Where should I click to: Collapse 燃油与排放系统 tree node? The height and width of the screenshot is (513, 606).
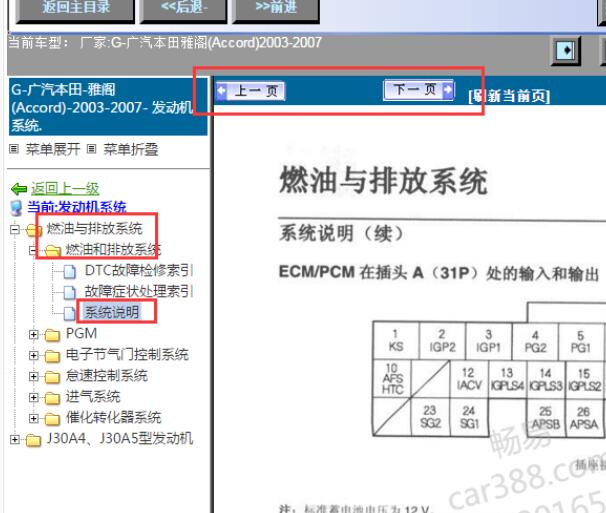(15, 230)
